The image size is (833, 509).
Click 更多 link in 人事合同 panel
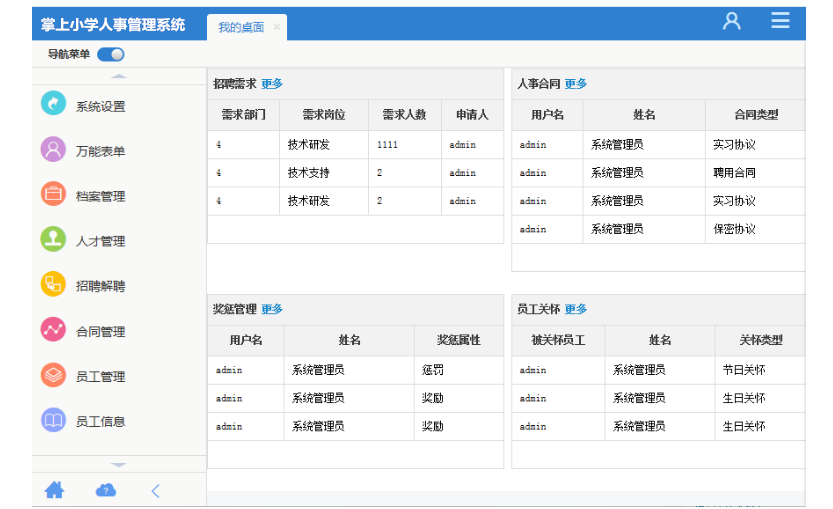(576, 83)
